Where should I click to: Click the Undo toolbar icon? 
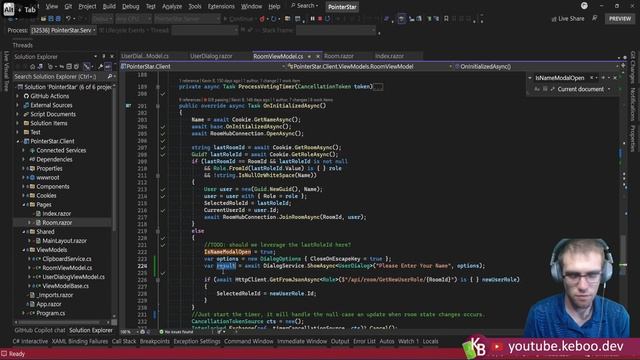[69, 19]
